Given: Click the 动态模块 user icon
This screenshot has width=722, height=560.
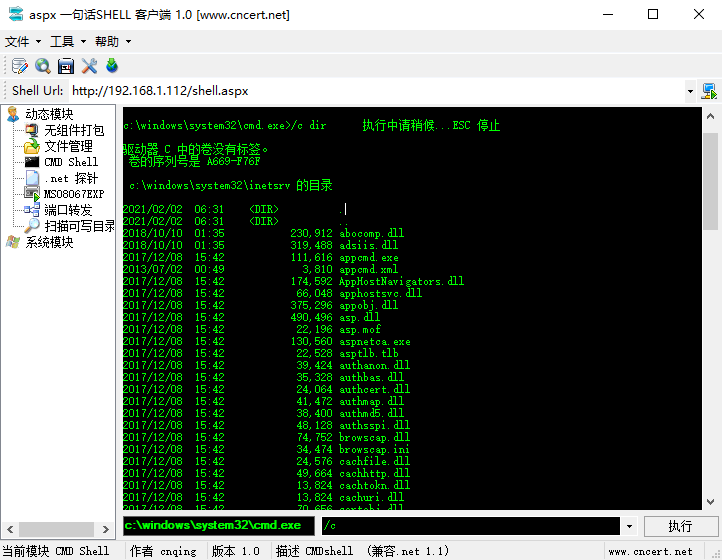Looking at the screenshot, I should (x=13, y=114).
